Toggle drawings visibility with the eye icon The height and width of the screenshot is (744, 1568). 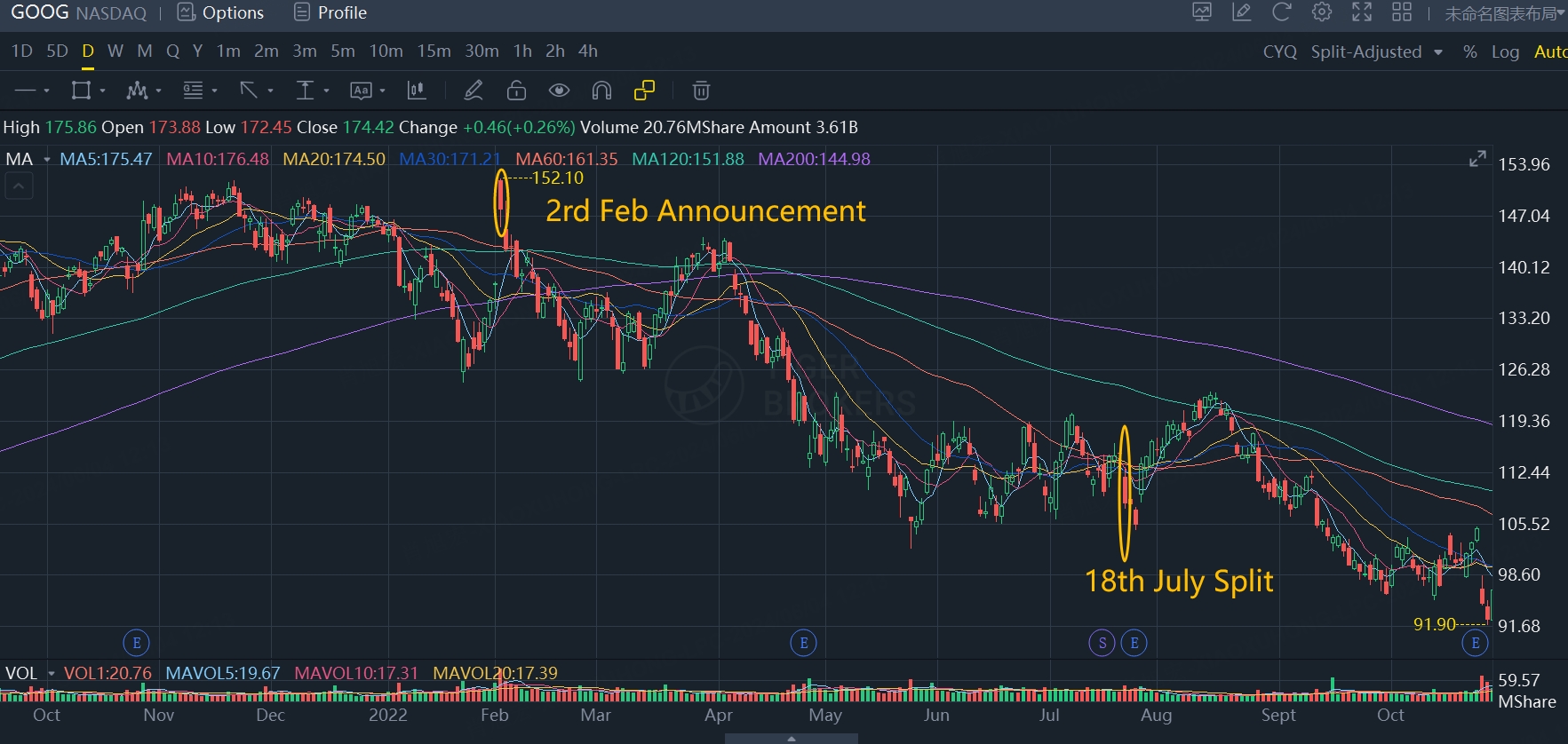pos(559,91)
